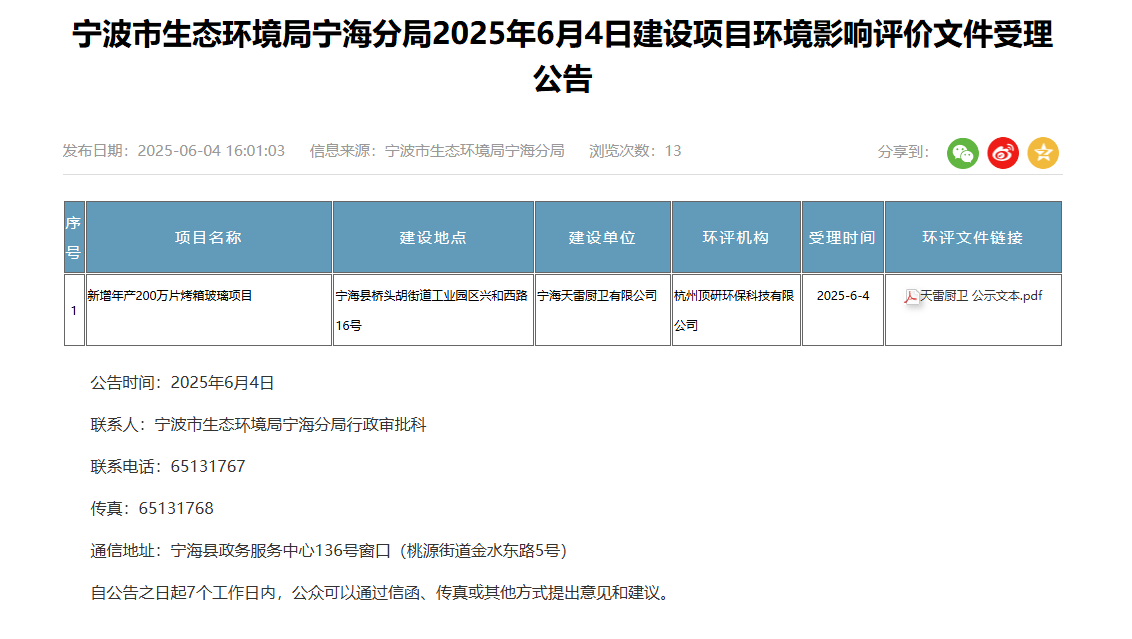Click the PDF icon beside 天雷厨卫 公示文本
The width and height of the screenshot is (1132, 639).
(911, 297)
